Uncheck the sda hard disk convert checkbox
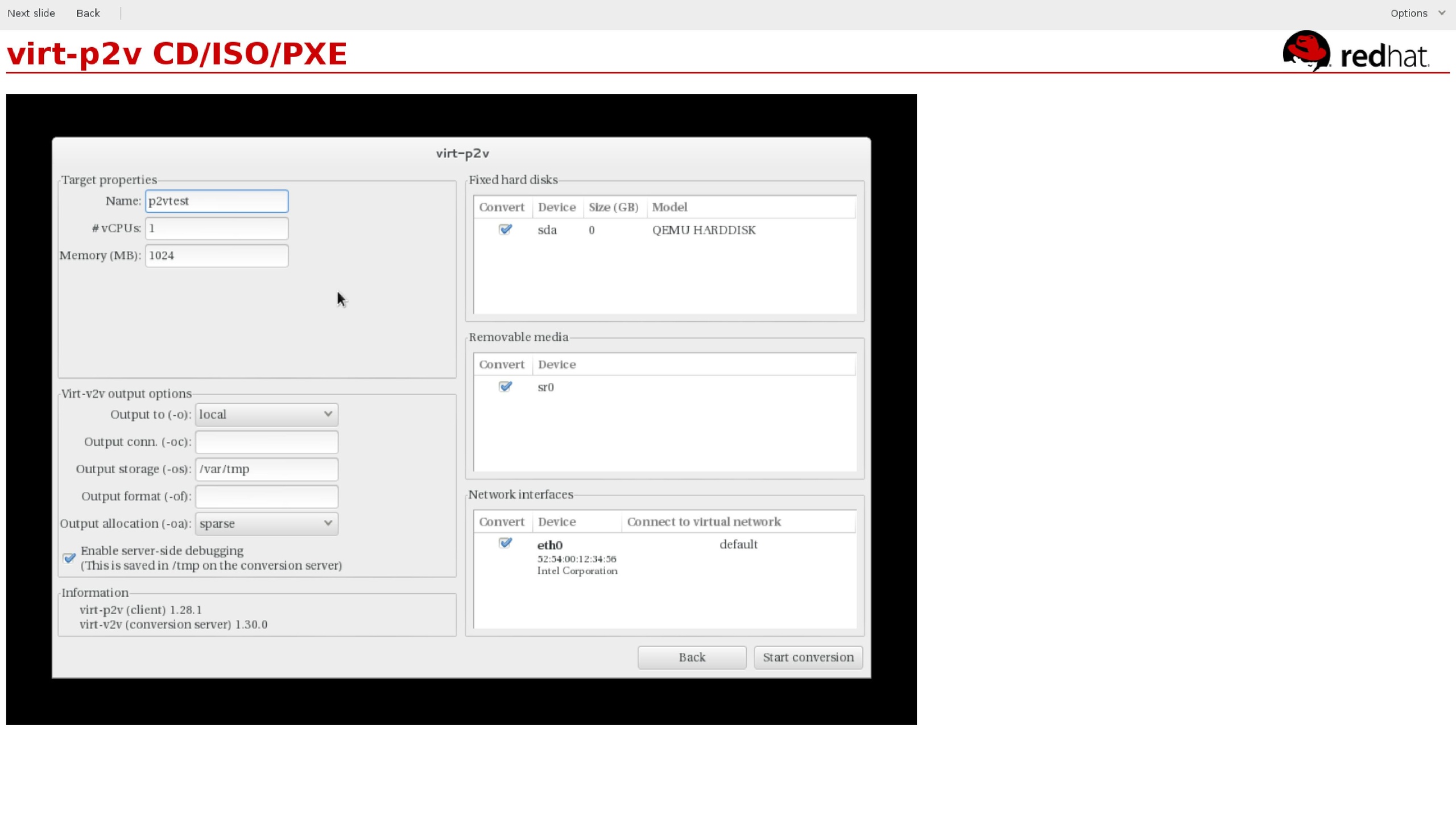1456x819 pixels. (504, 229)
